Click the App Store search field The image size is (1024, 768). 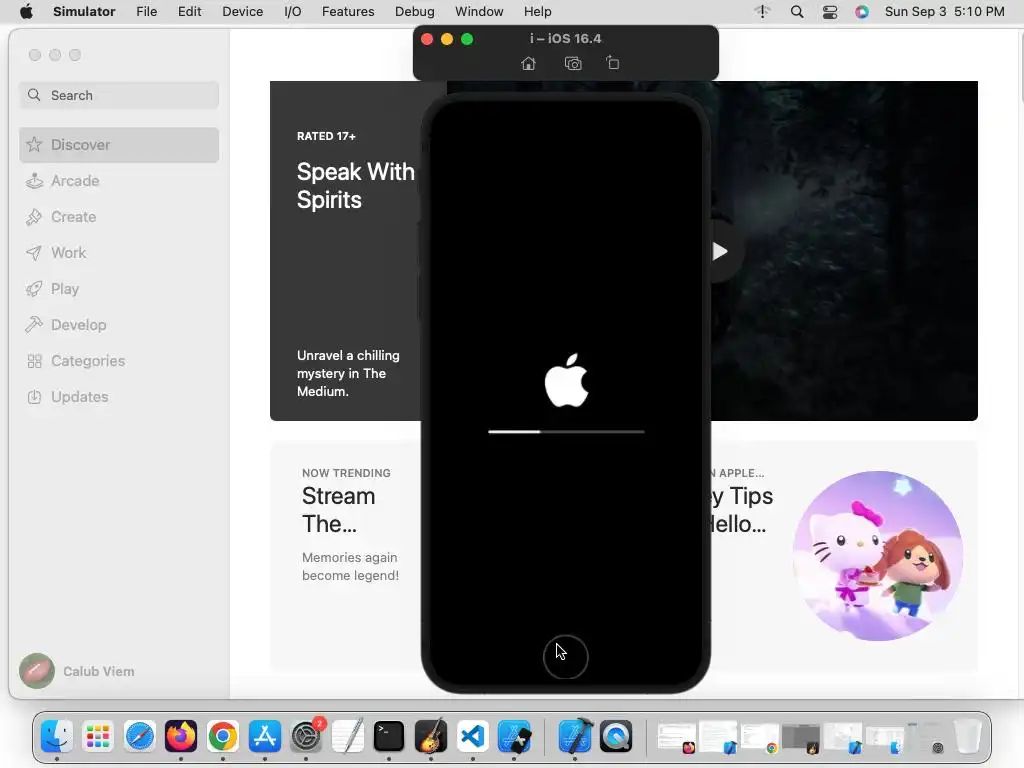[x=119, y=95]
